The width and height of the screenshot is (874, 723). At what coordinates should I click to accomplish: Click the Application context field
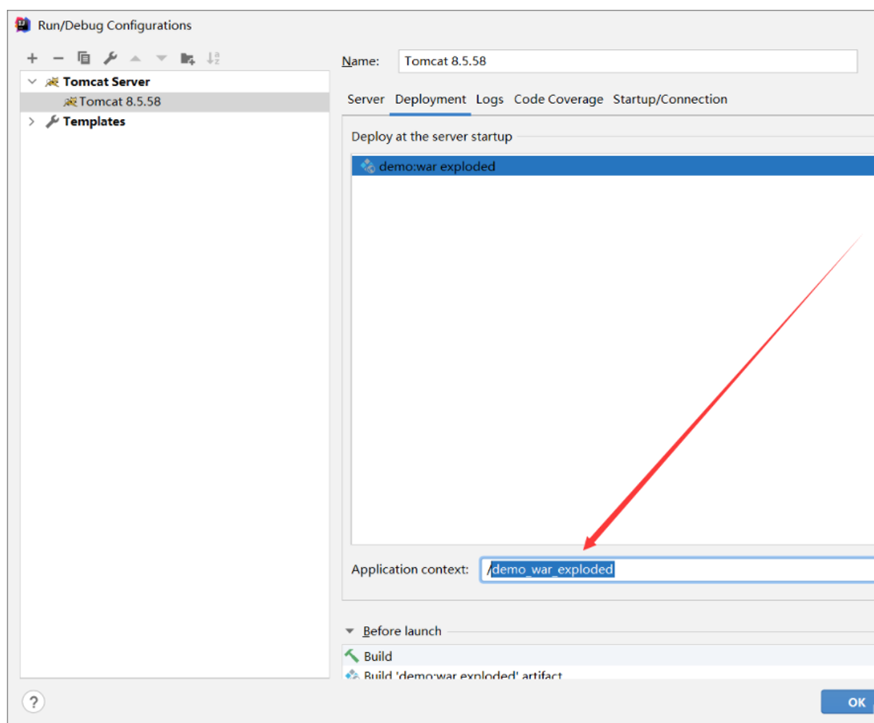(677, 569)
